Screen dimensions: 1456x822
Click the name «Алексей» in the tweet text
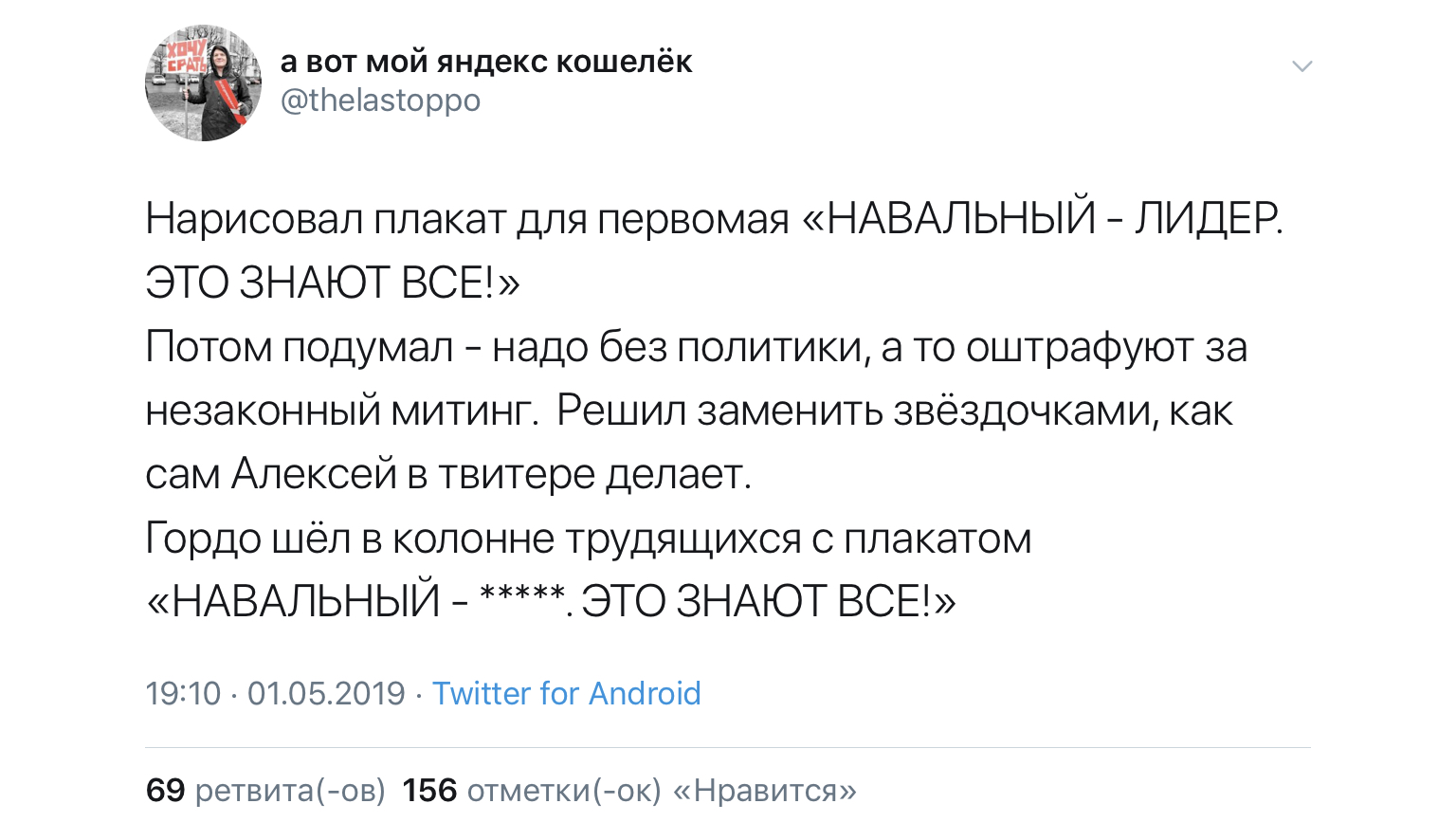[314, 474]
